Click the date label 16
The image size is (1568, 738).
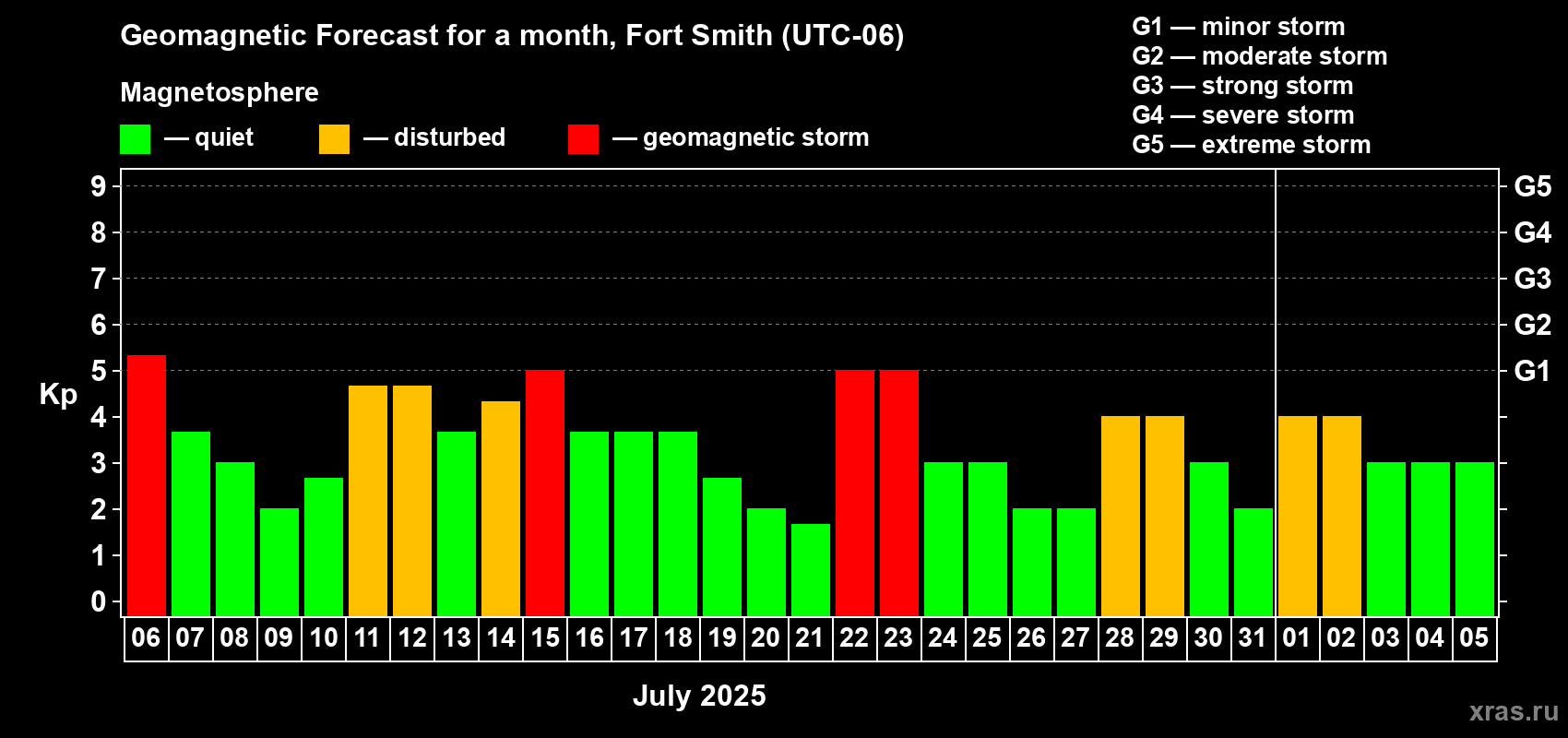(589, 638)
